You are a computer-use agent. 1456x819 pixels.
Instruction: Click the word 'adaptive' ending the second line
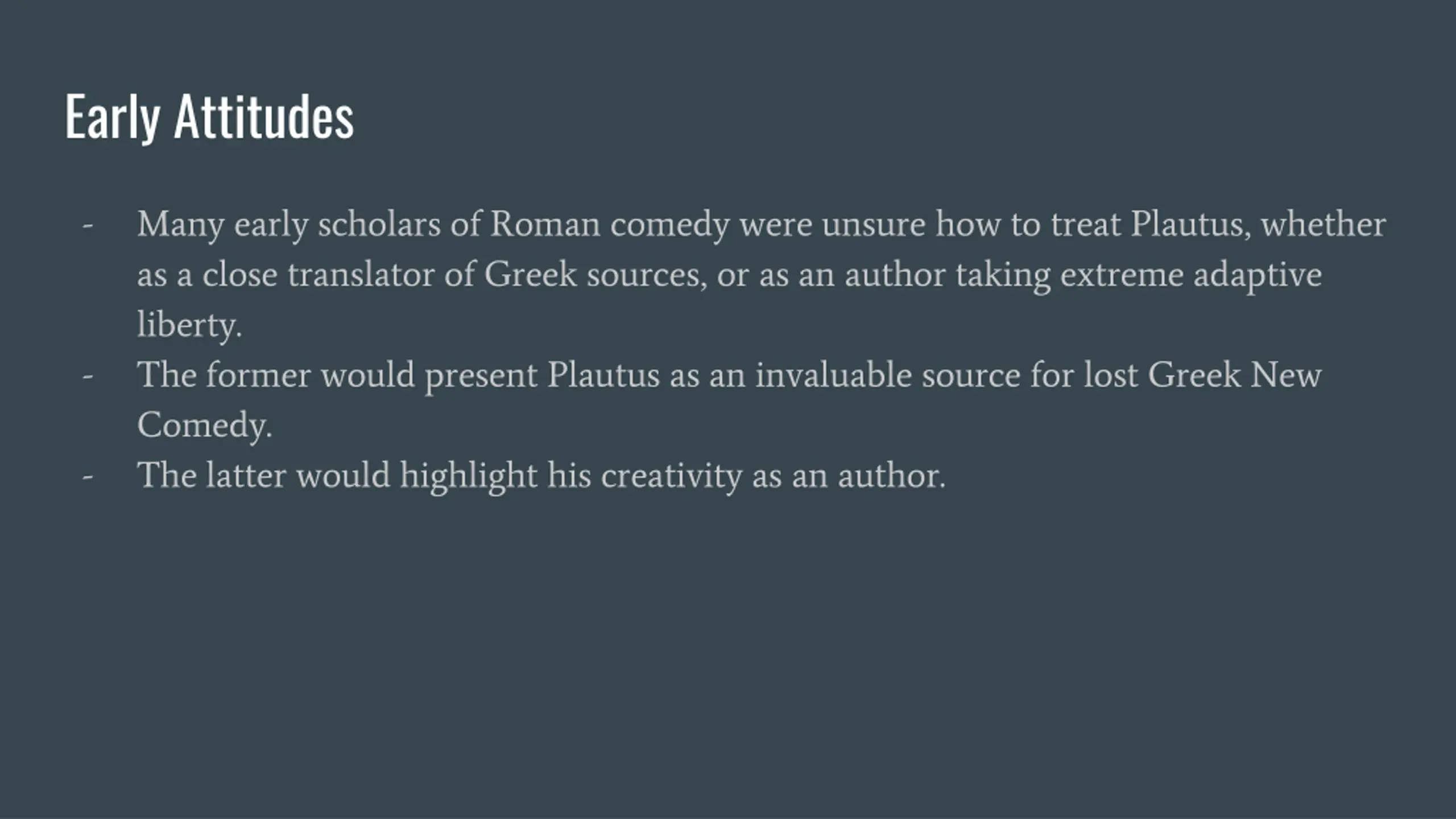point(1258,276)
